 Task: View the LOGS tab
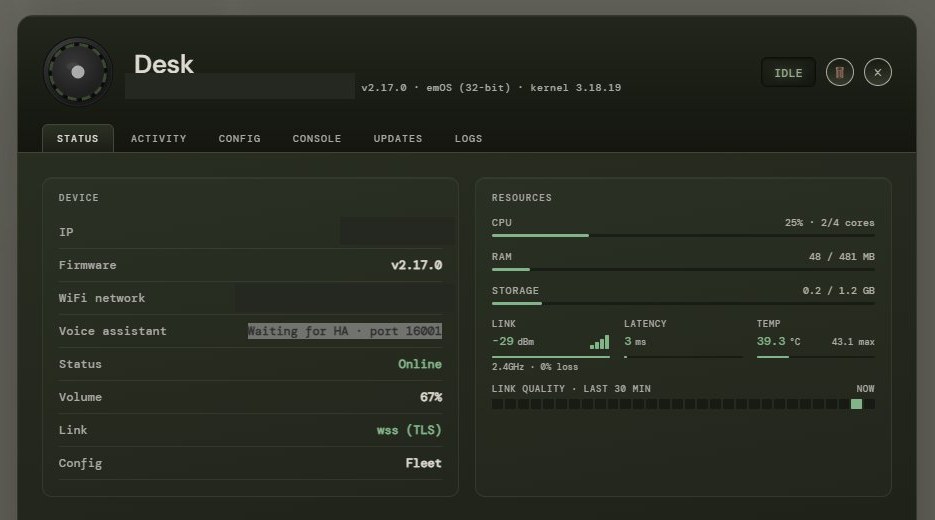point(468,138)
